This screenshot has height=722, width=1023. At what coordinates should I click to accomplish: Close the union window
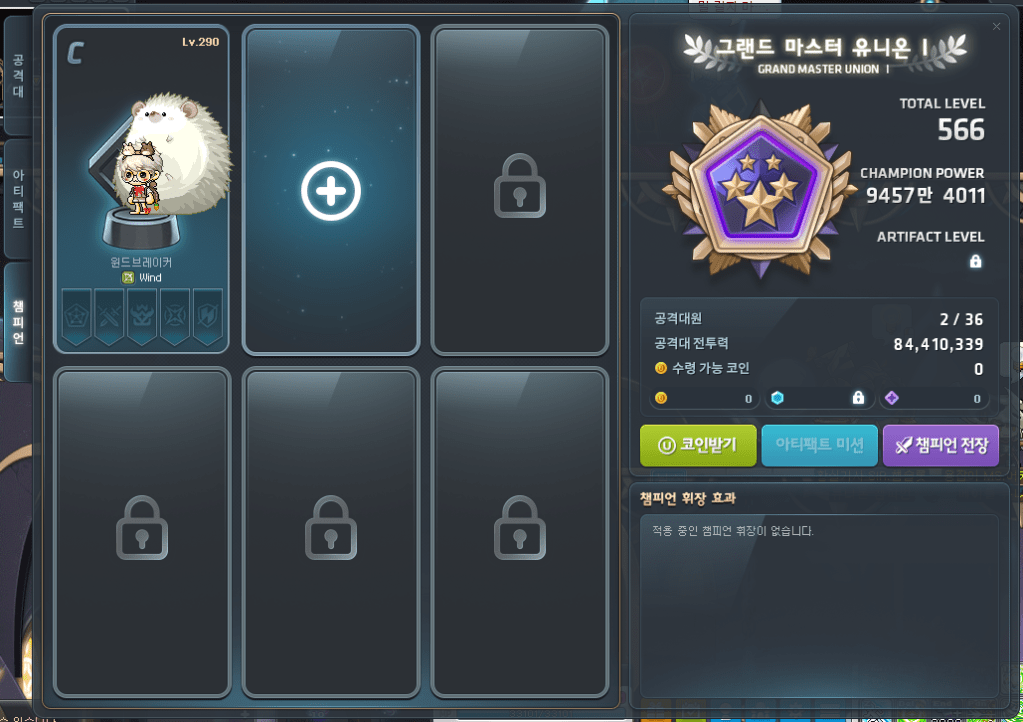click(x=996, y=27)
